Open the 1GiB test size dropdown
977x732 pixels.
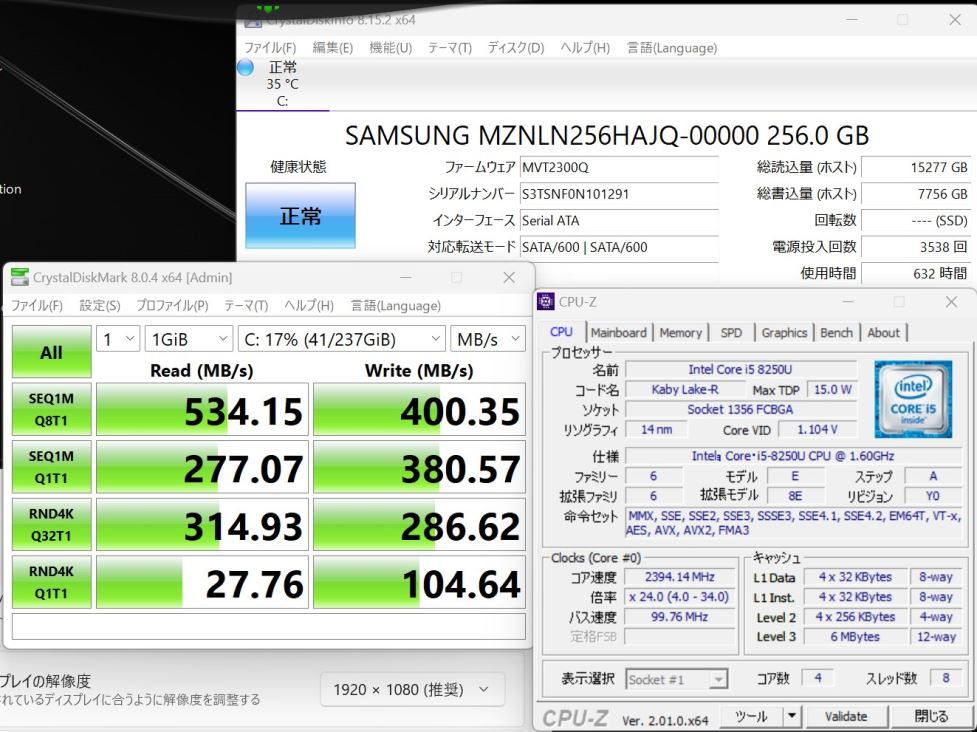click(x=189, y=340)
